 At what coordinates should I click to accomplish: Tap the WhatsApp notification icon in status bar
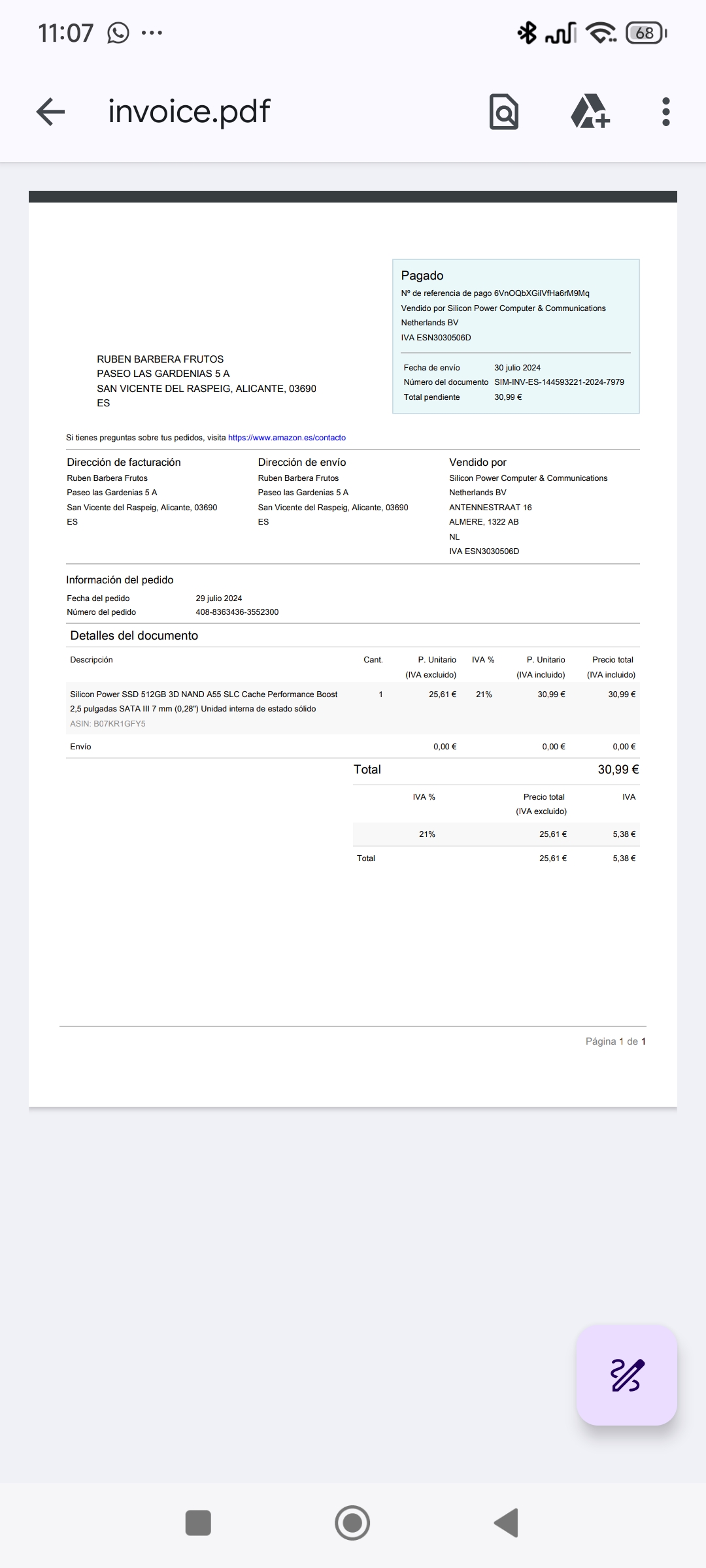pyautogui.click(x=118, y=33)
